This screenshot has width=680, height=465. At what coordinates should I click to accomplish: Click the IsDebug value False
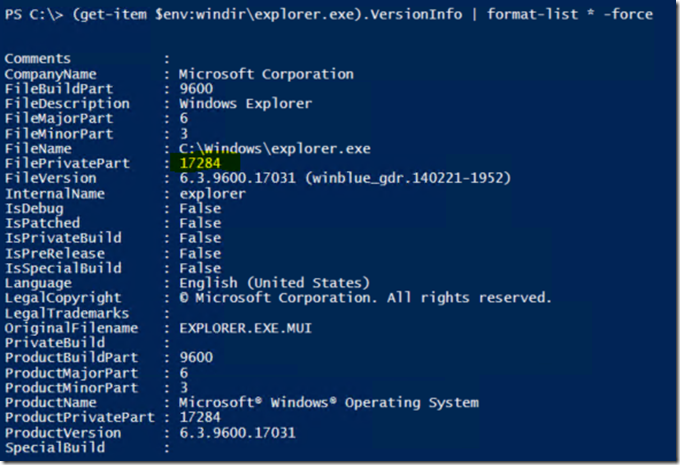[199, 208]
